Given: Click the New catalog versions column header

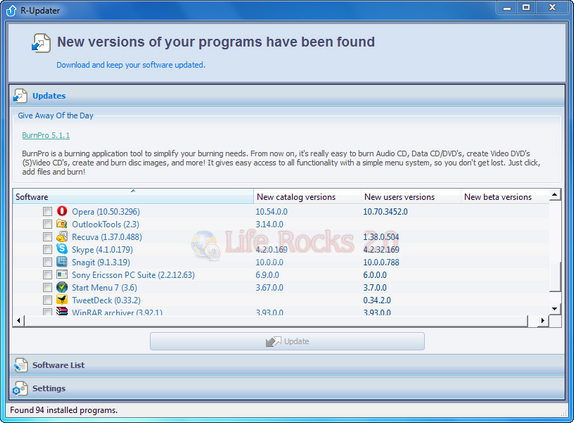Looking at the screenshot, I should 307,197.
